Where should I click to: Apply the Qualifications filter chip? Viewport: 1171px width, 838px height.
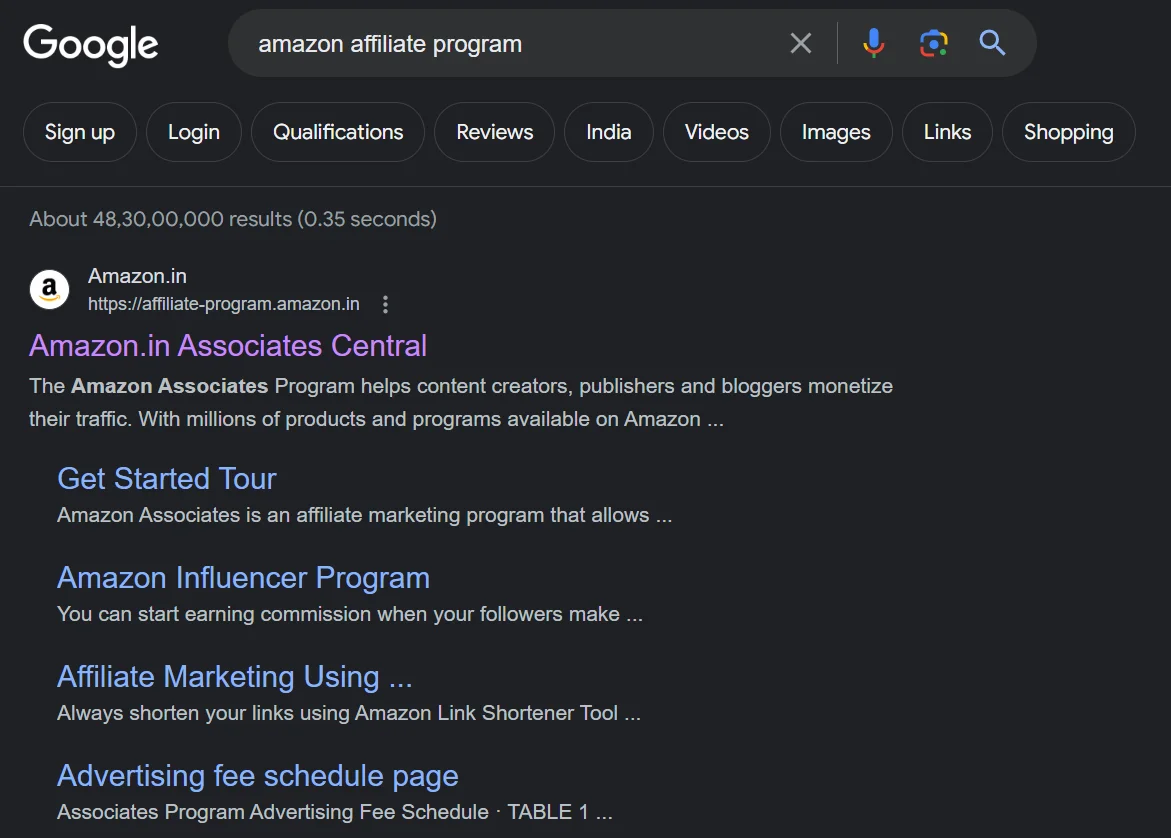pos(338,132)
